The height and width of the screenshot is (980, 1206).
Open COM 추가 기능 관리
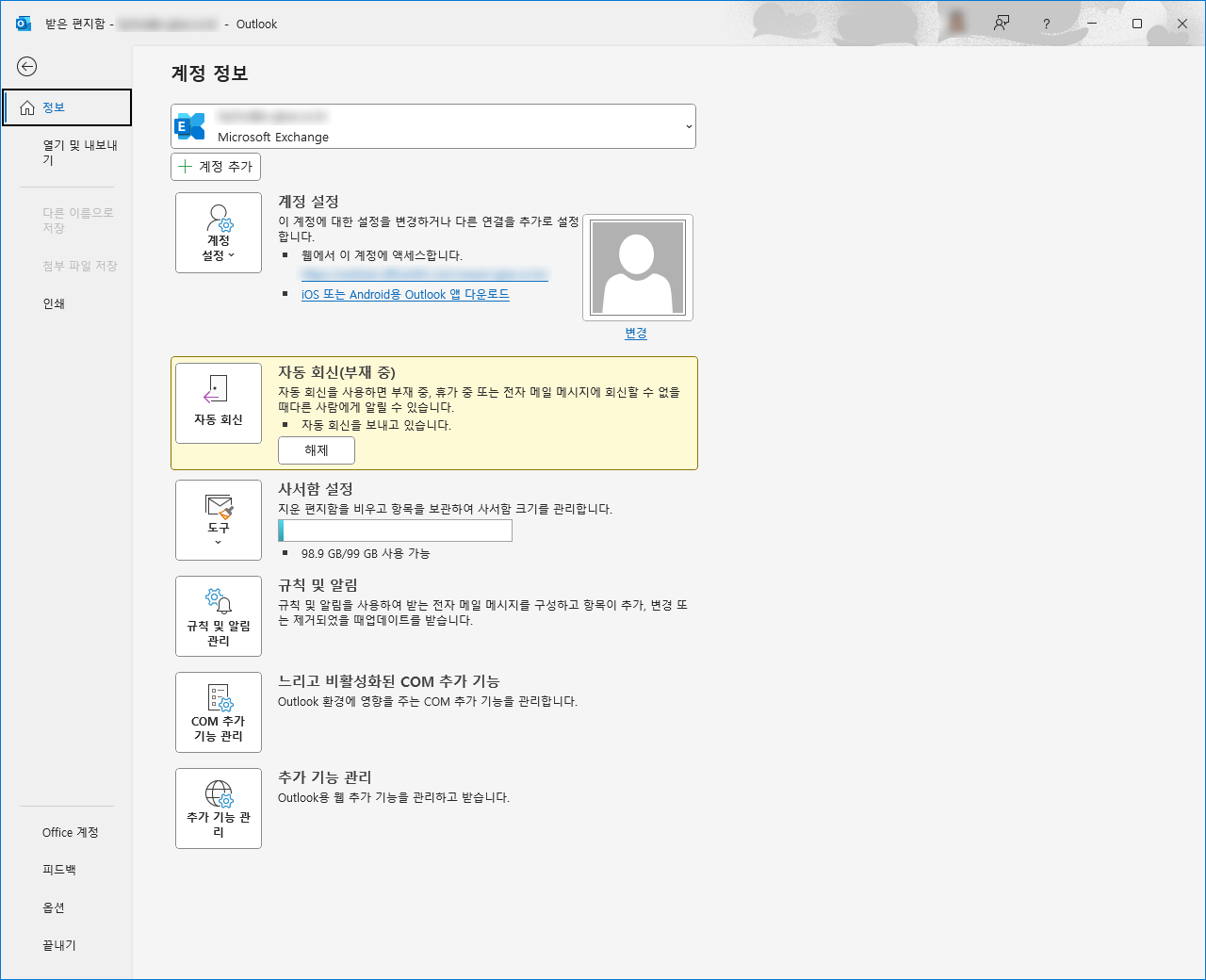click(219, 712)
